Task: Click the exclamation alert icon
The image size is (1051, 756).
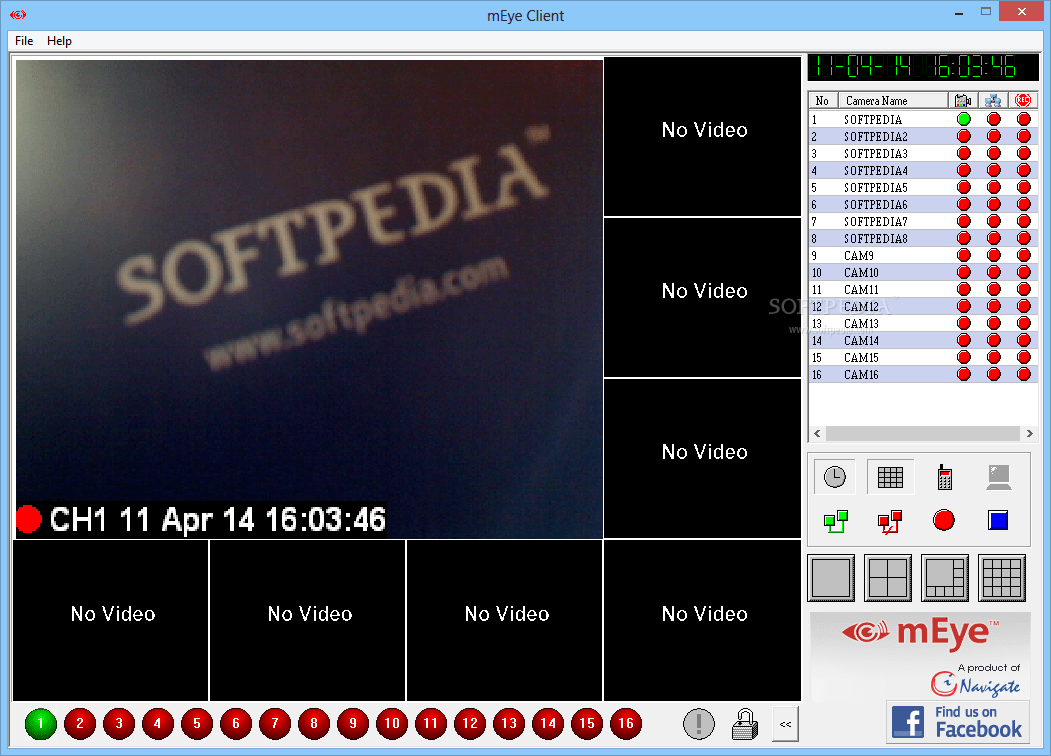Action: (698, 724)
